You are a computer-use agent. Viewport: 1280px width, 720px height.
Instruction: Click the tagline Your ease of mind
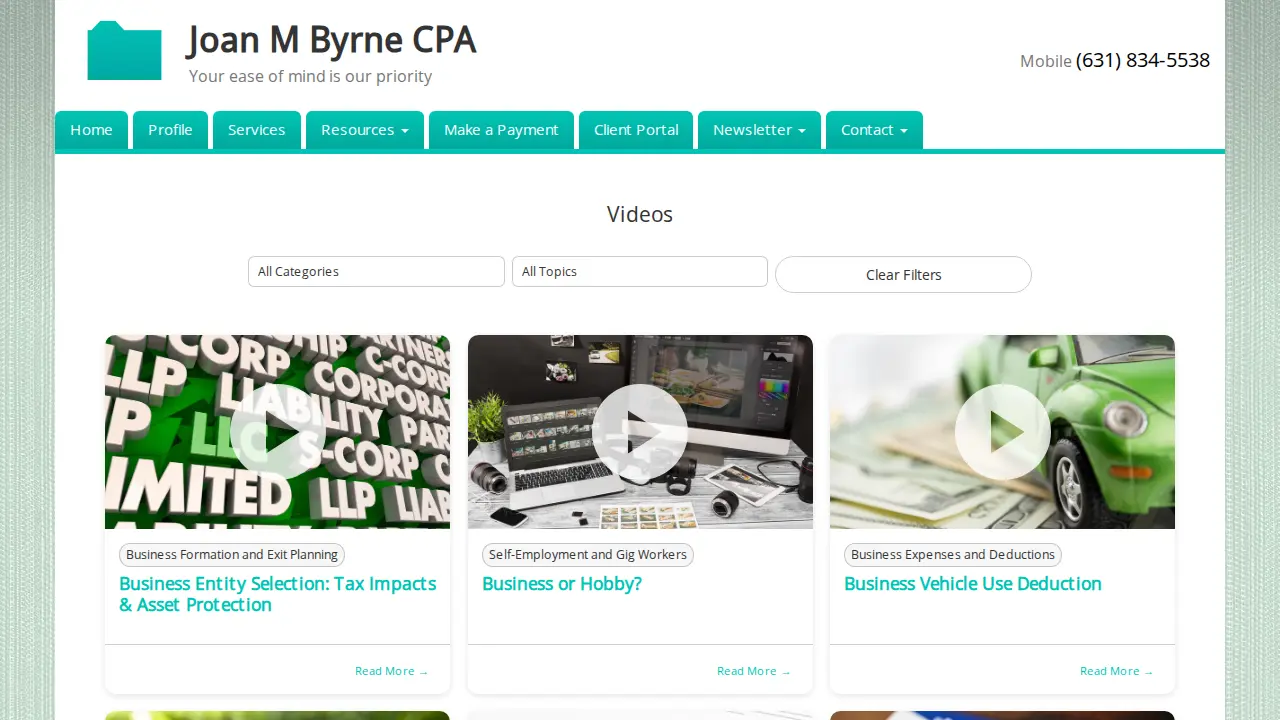click(x=310, y=76)
